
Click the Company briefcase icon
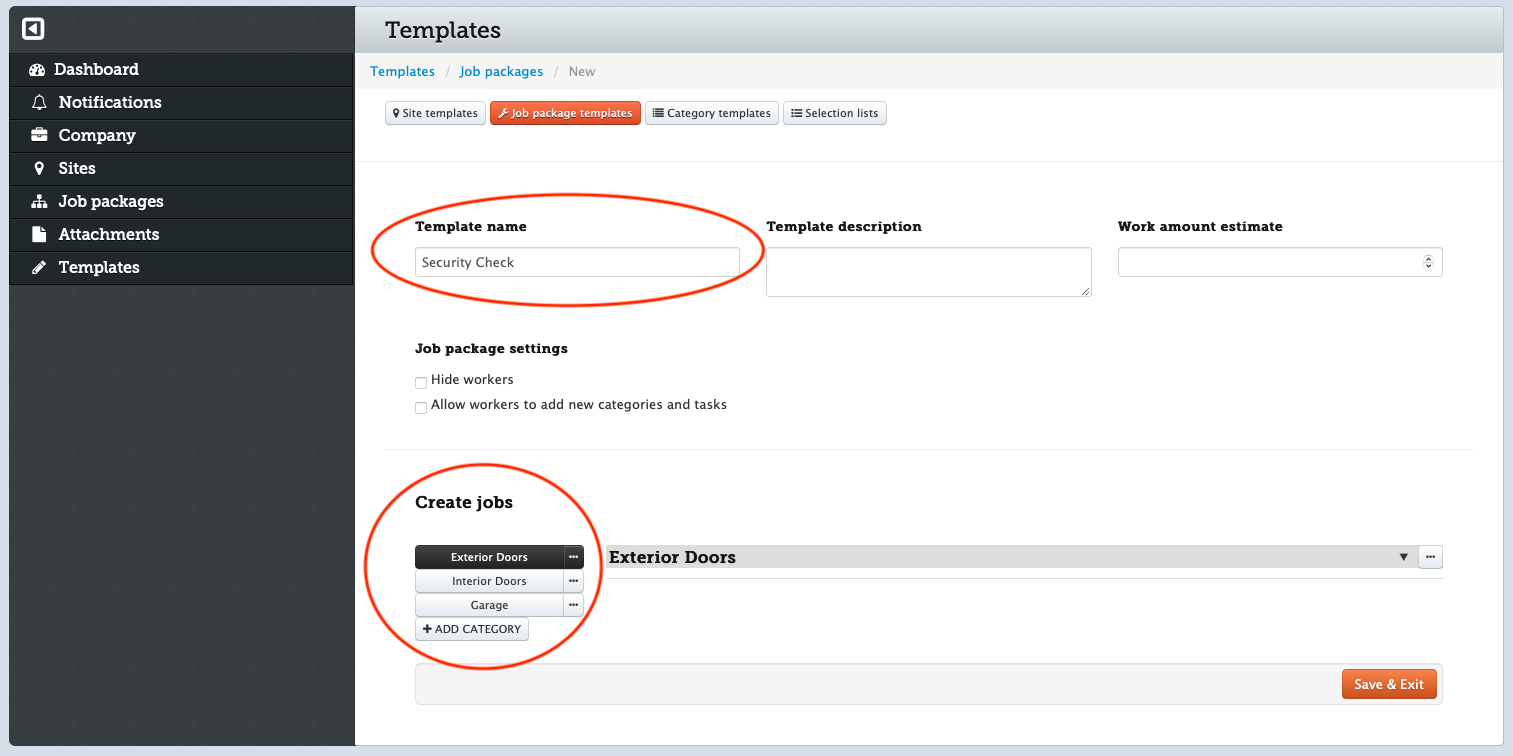(39, 135)
